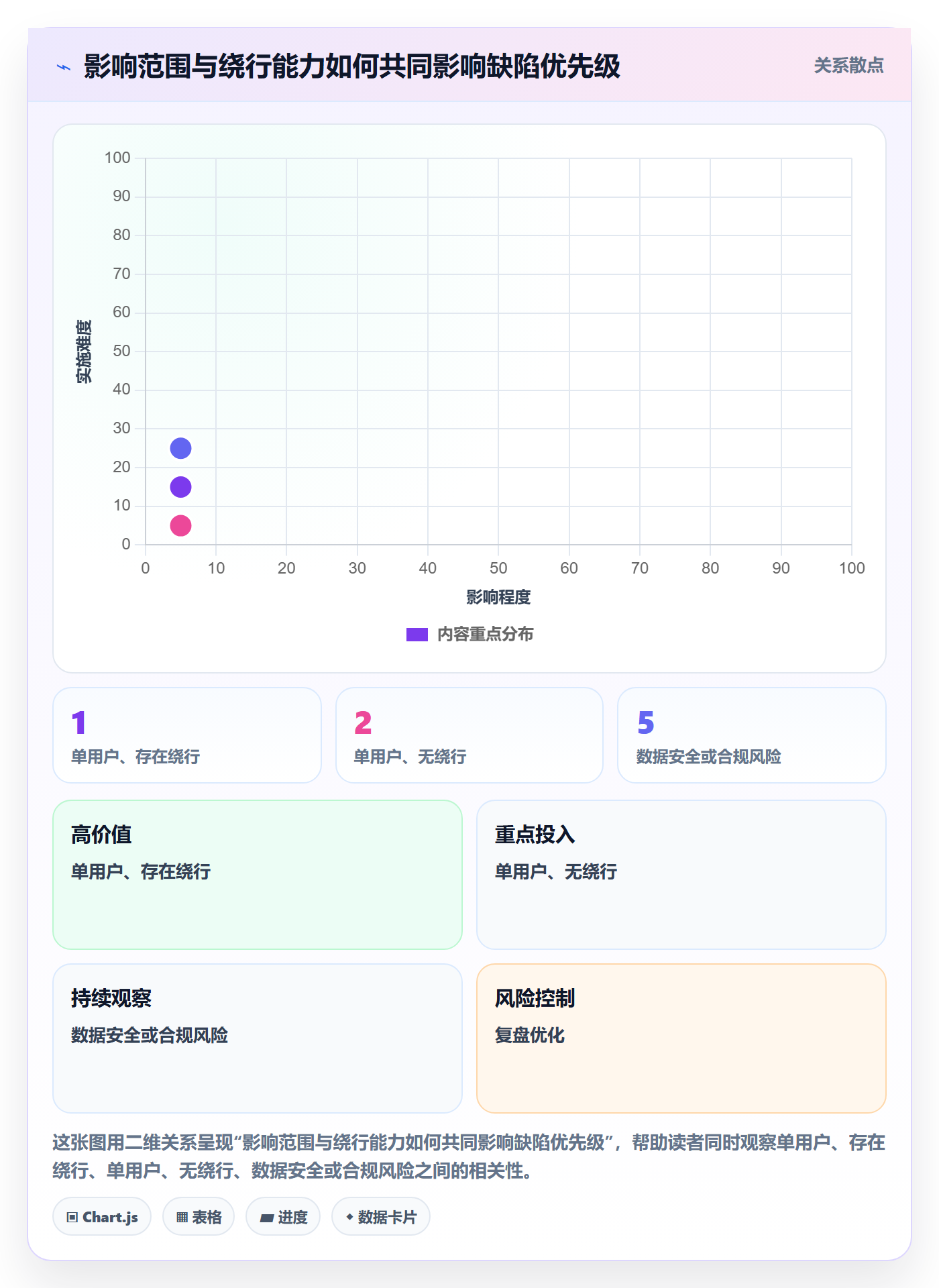939x1288 pixels.
Task: Click the 影响程度 axis title
Action: click(498, 597)
